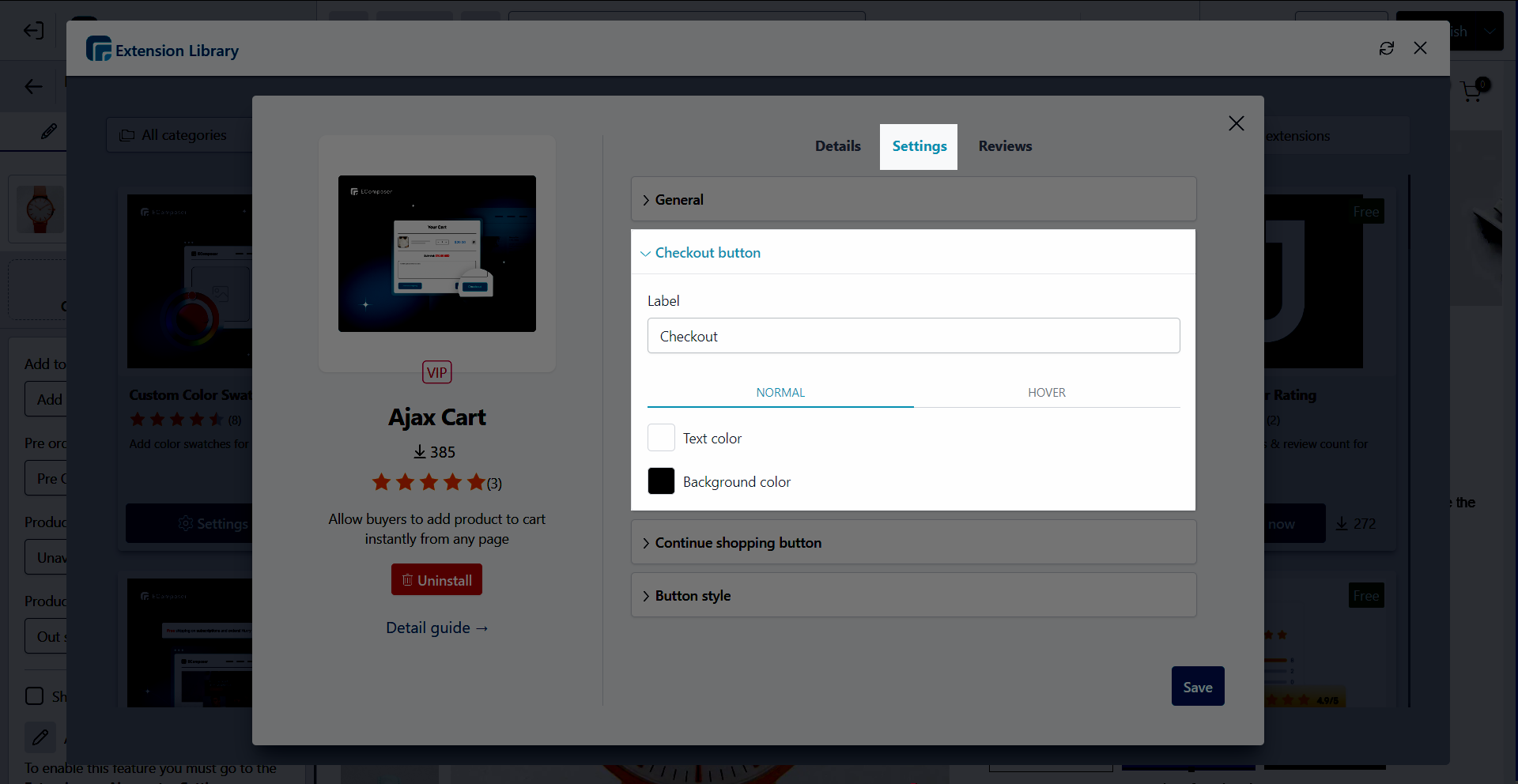The height and width of the screenshot is (784, 1518).
Task: Click the Free badge on Rating card
Action: [1365, 211]
